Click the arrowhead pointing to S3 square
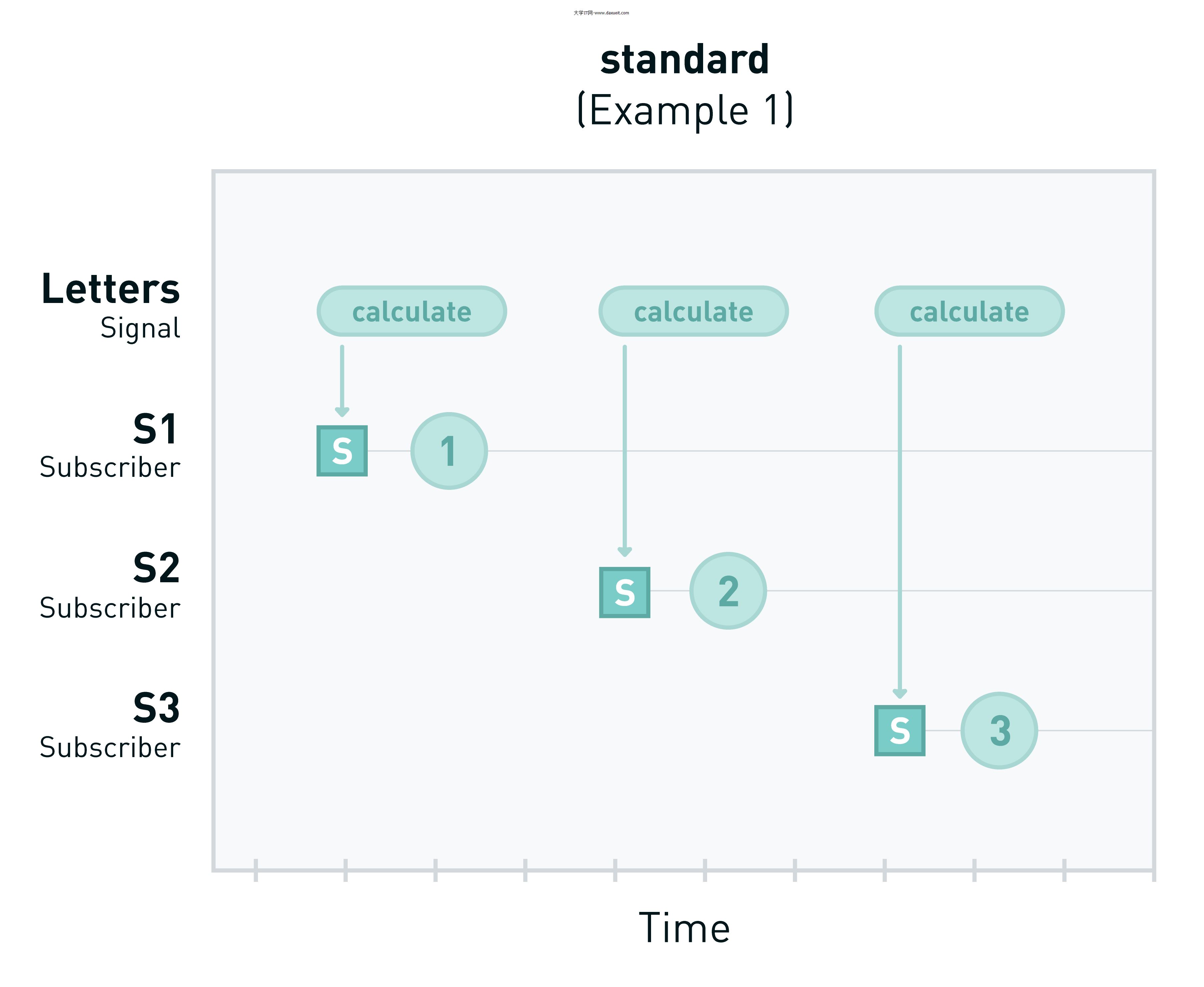This screenshot has height=987, width=1204. point(899,694)
